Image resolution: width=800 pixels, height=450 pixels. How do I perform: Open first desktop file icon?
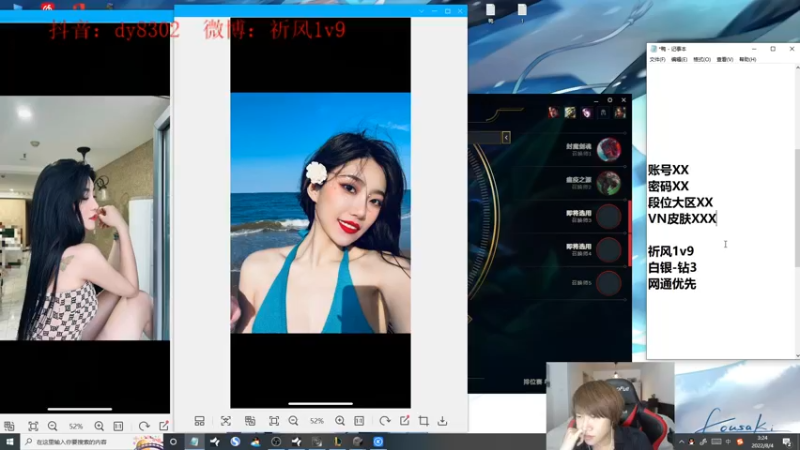(x=490, y=13)
